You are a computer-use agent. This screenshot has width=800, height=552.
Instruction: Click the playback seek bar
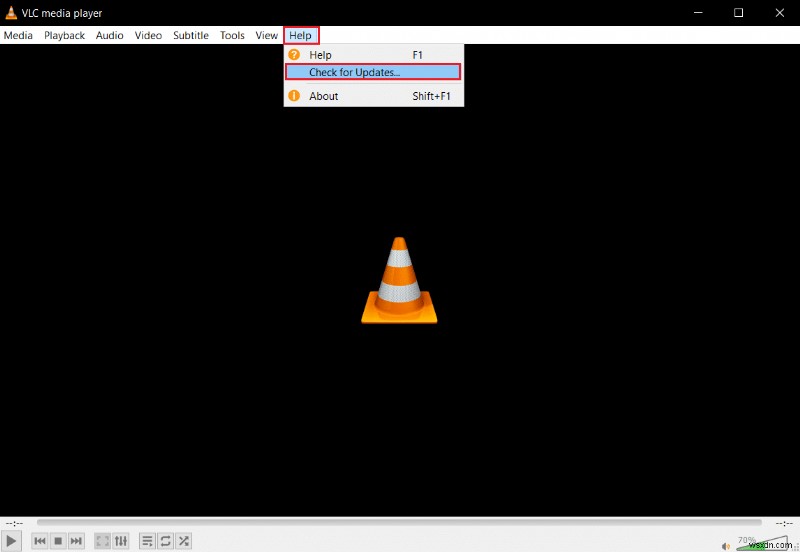pos(399,522)
